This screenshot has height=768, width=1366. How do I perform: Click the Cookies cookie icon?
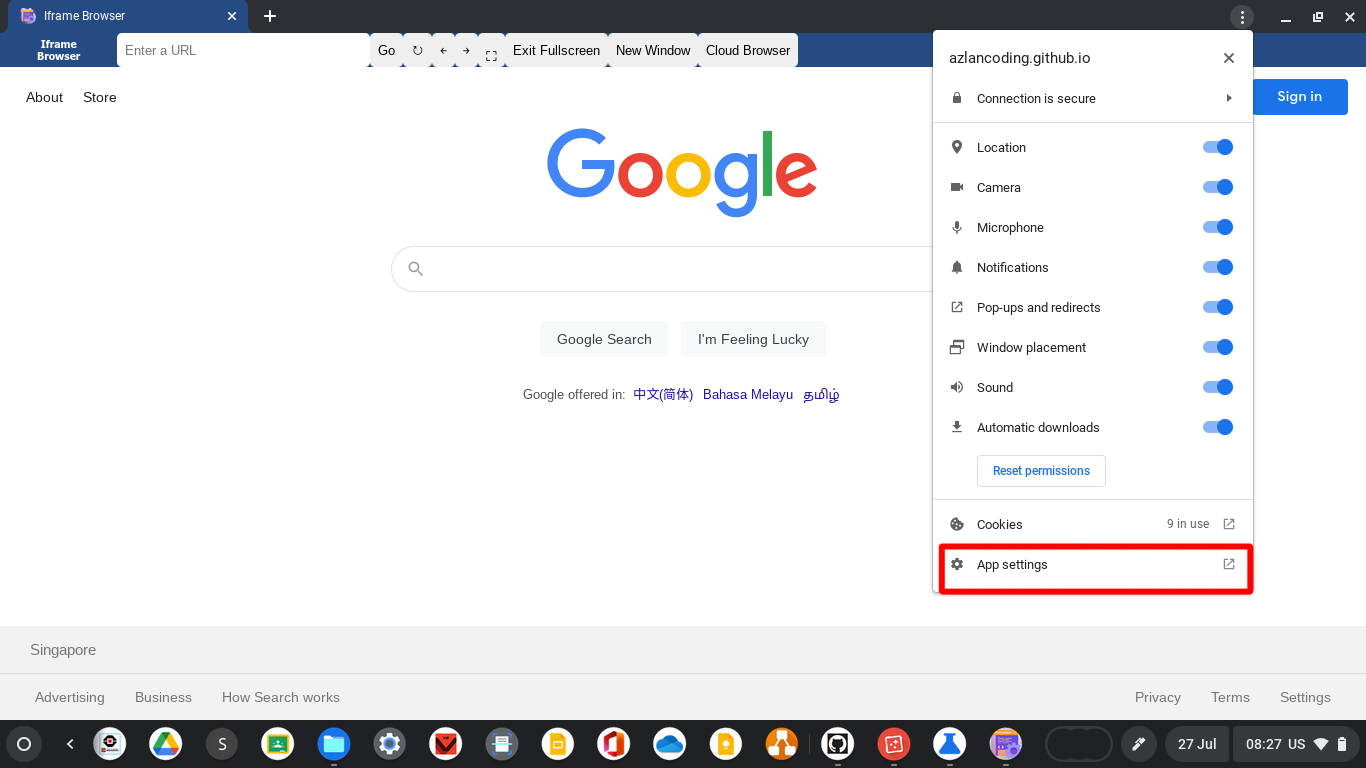[957, 524]
